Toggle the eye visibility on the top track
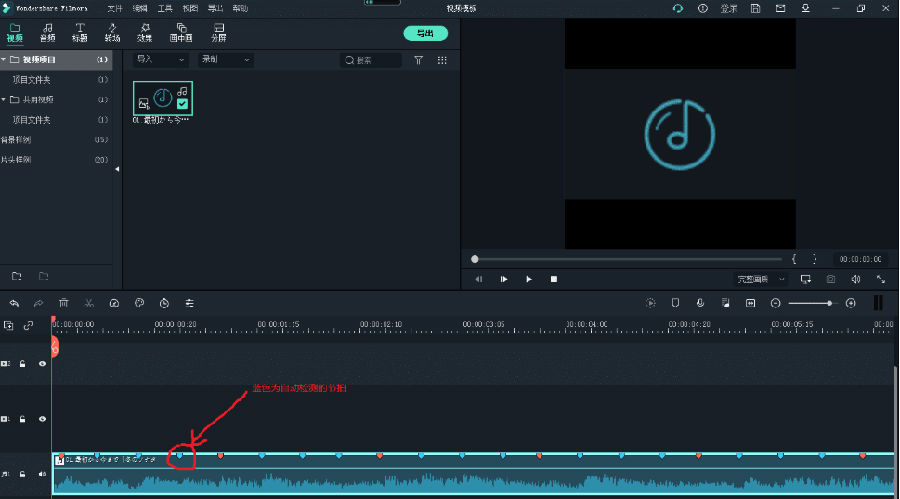Image resolution: width=900 pixels, height=499 pixels. click(42, 364)
